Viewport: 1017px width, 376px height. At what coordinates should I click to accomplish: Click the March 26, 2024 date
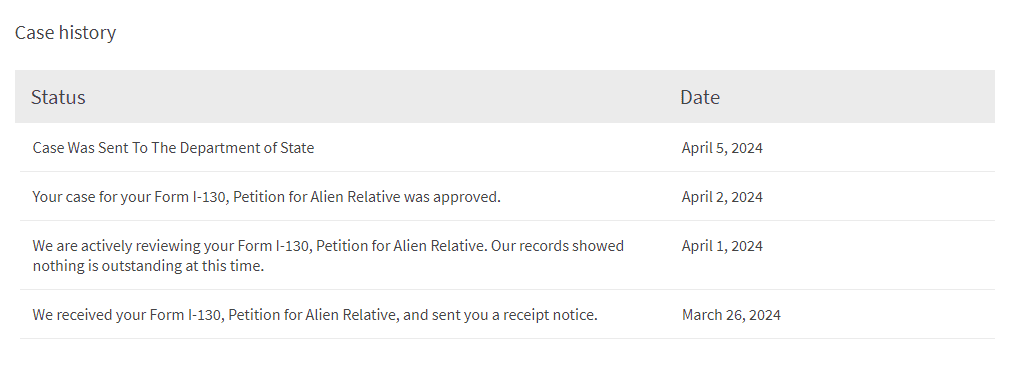pos(731,315)
